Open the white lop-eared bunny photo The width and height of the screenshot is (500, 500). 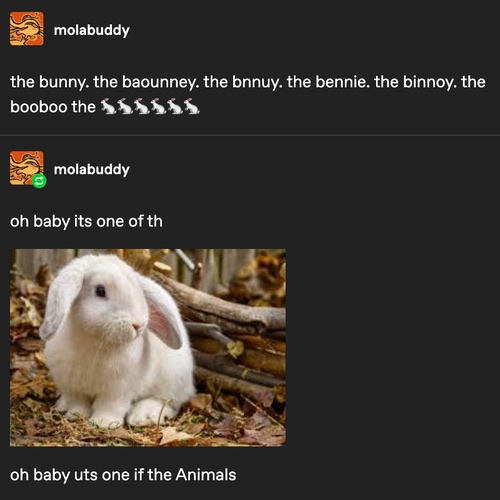[148, 347]
